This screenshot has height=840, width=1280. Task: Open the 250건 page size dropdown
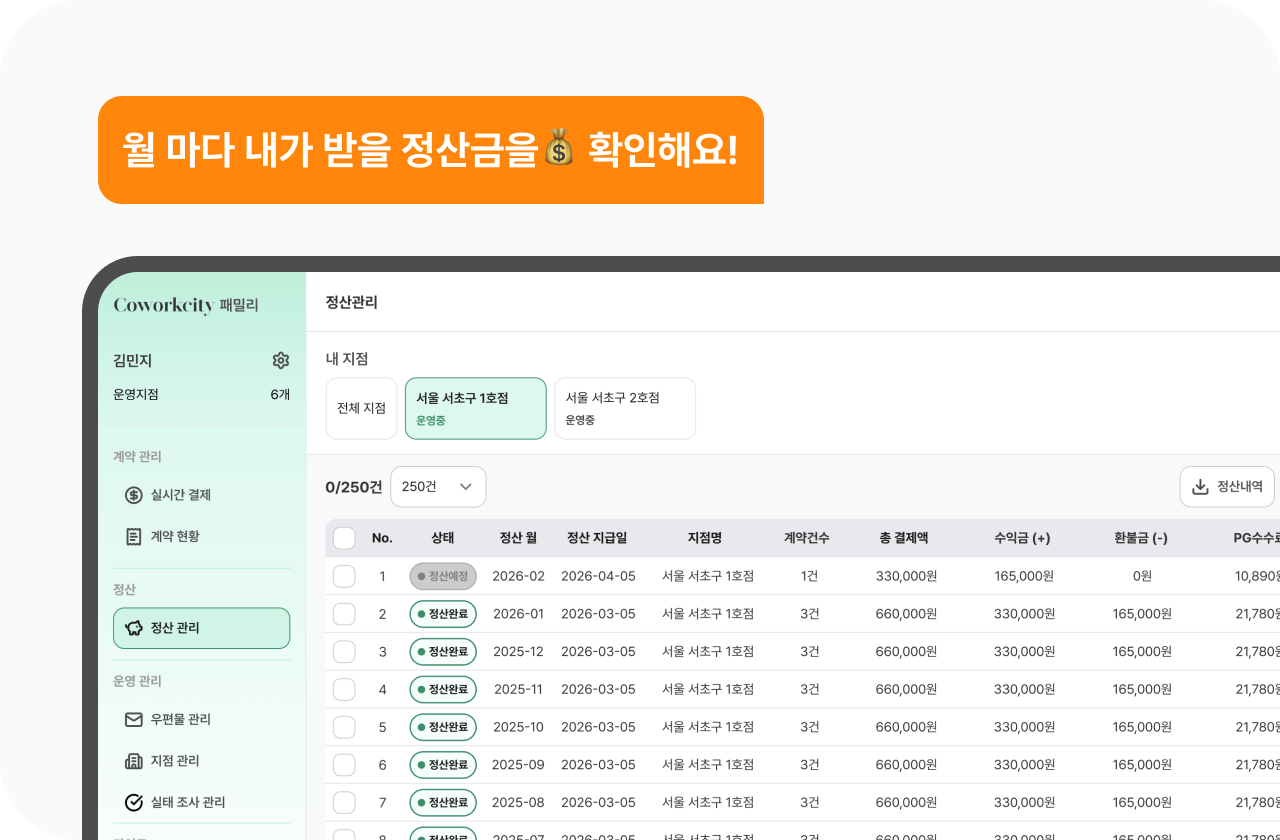pyautogui.click(x=438, y=487)
